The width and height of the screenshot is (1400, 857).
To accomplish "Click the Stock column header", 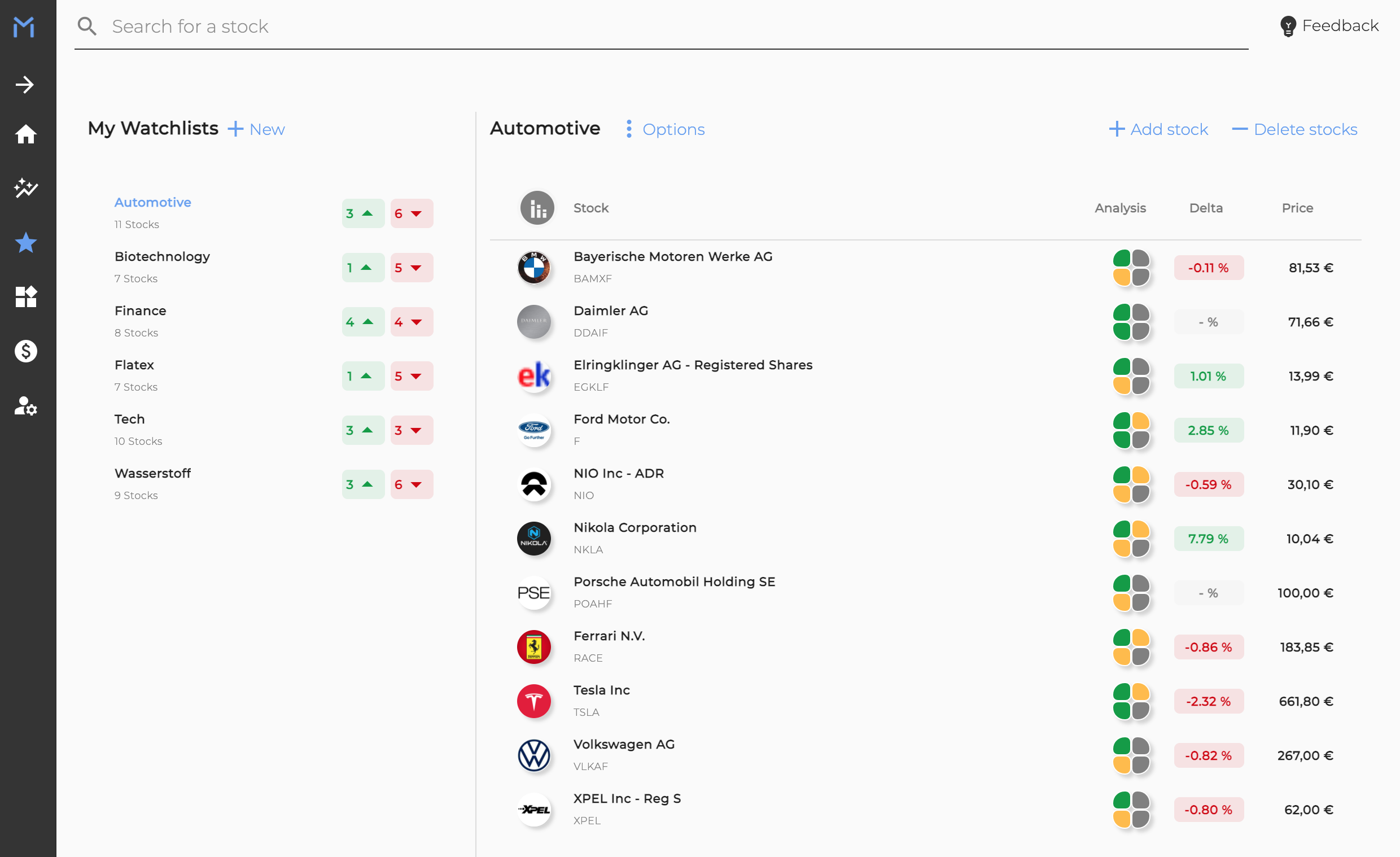I will pyautogui.click(x=591, y=208).
